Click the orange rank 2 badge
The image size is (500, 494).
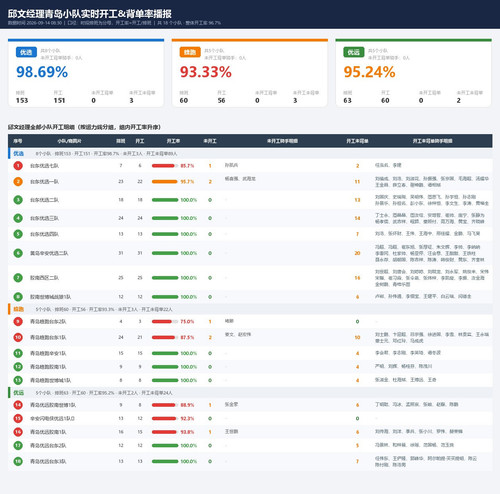(18, 182)
